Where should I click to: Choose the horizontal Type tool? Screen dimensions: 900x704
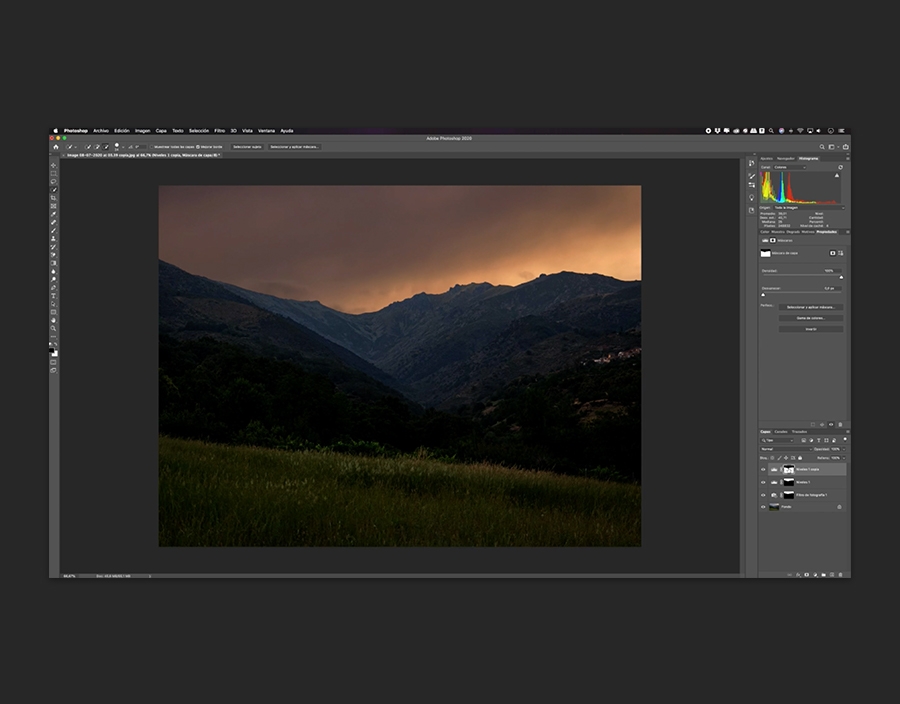tap(53, 296)
